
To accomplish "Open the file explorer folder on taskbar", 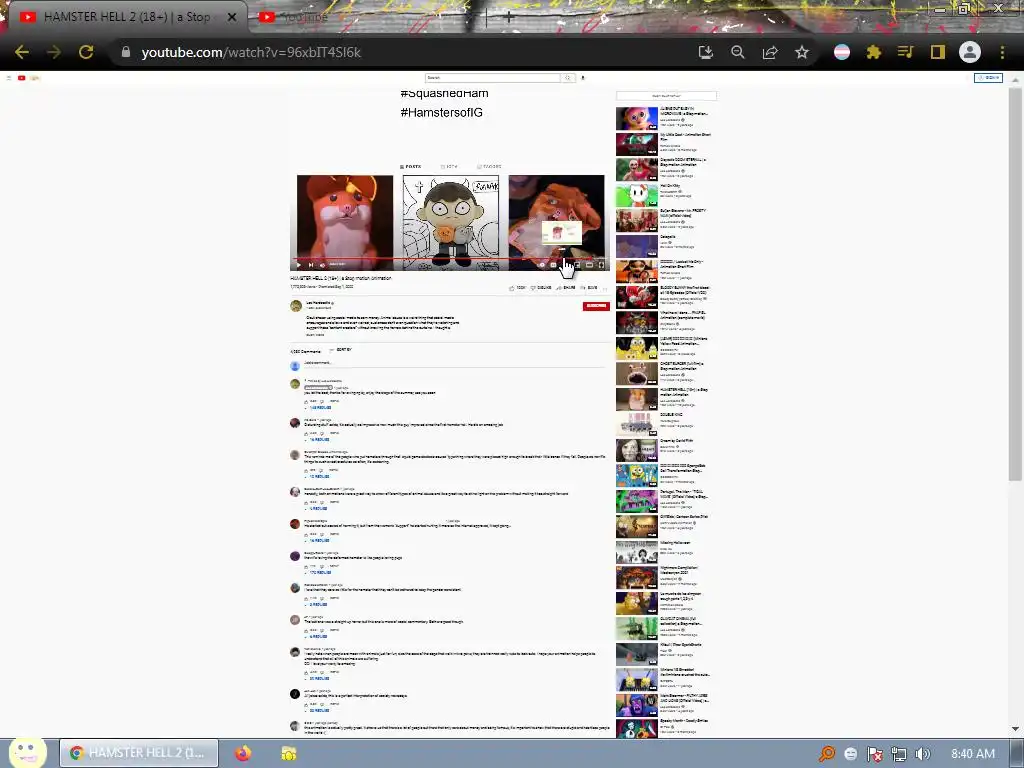I will (x=289, y=753).
